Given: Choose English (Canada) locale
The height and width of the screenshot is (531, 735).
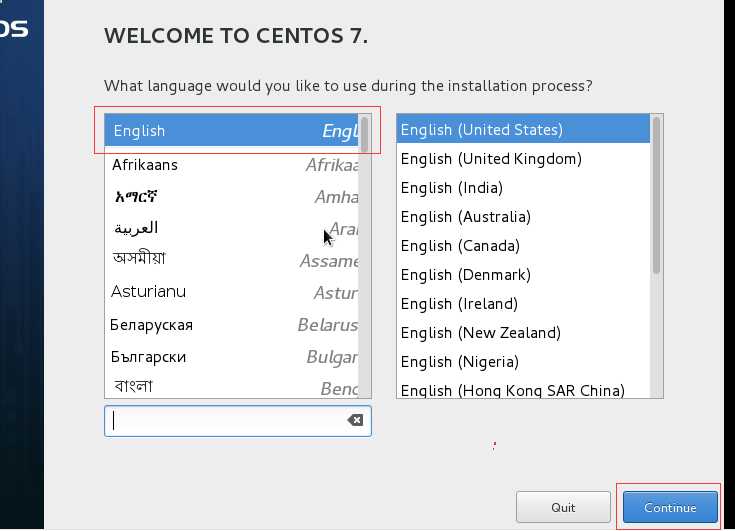Looking at the screenshot, I should (523, 246).
